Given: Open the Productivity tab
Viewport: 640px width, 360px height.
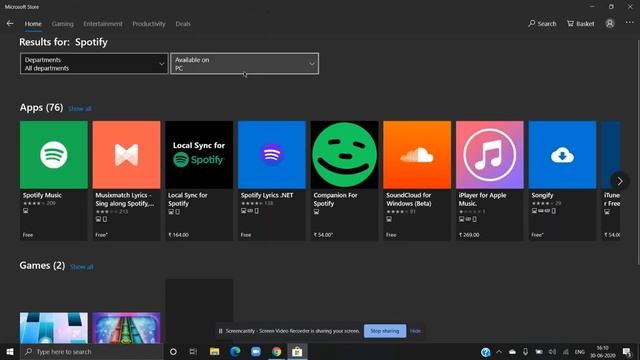Looking at the screenshot, I should pos(149,24).
